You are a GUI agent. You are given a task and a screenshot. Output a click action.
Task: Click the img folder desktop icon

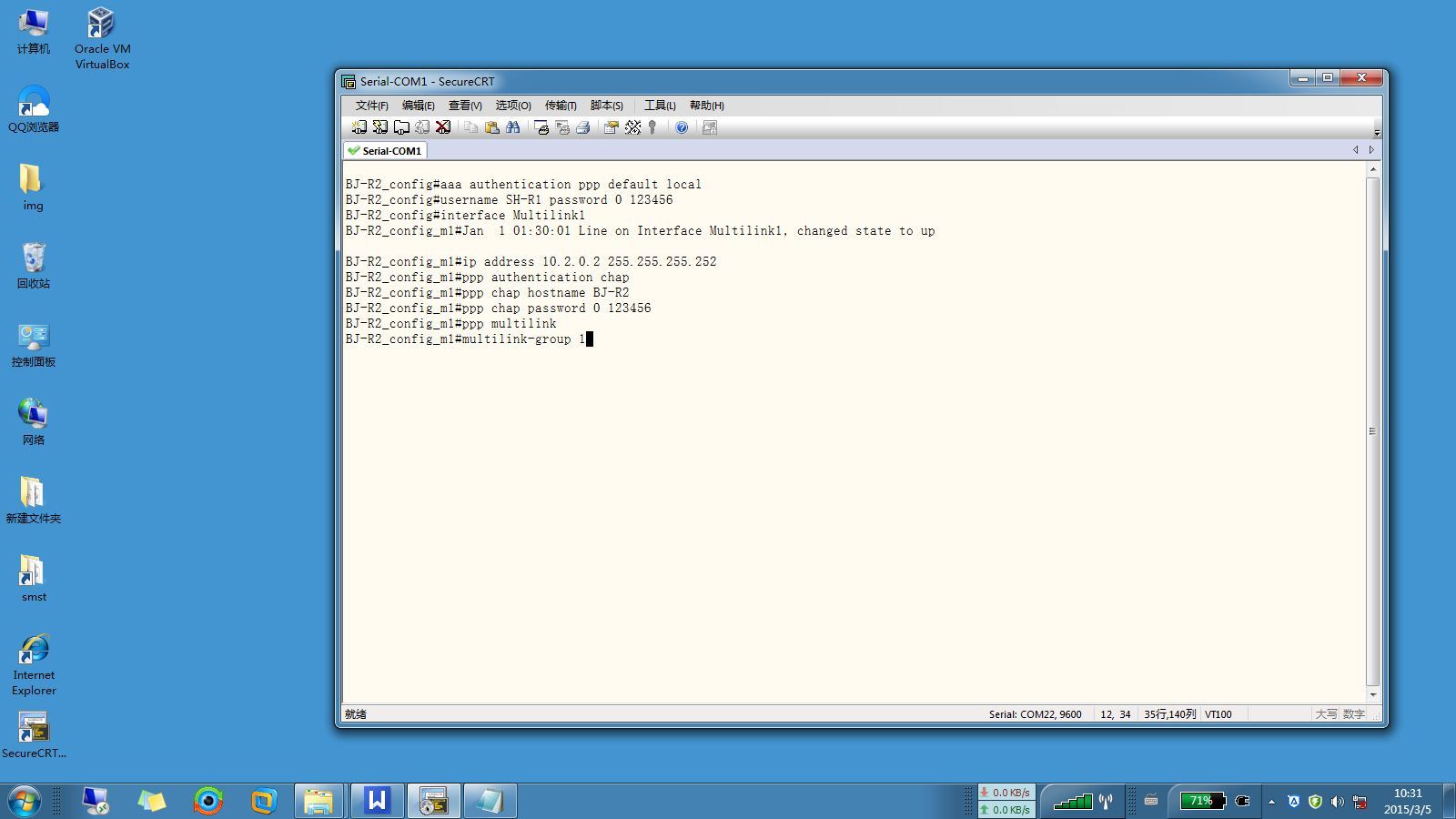(33, 187)
